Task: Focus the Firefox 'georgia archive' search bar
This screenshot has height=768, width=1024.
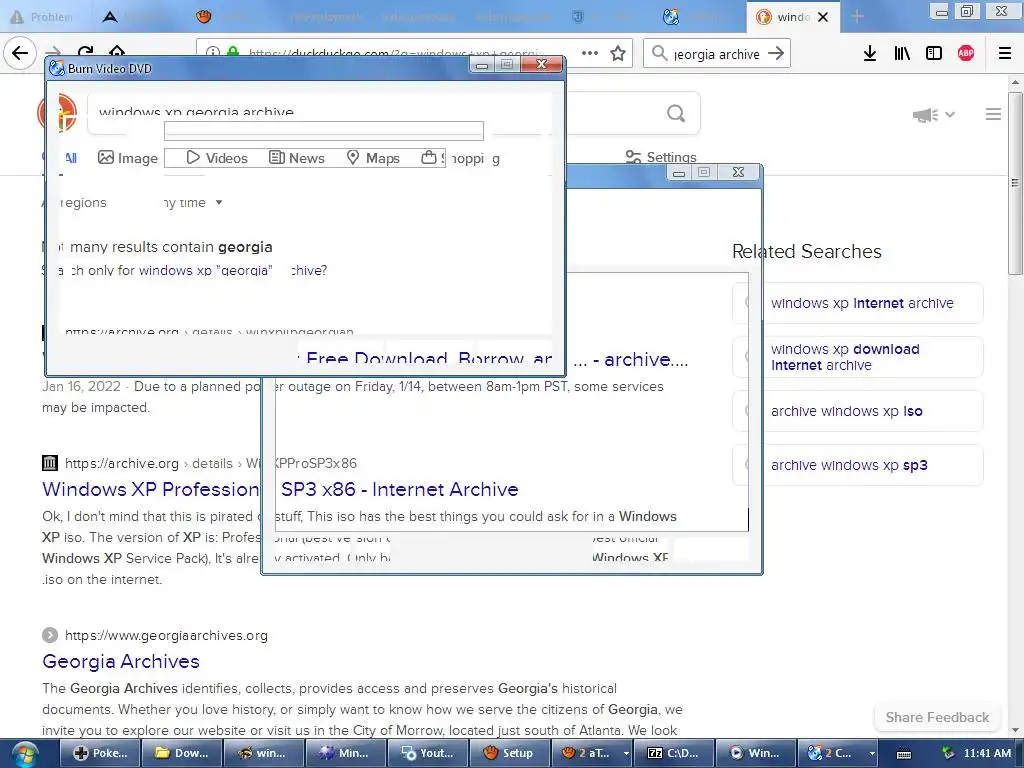Action: coord(716,54)
